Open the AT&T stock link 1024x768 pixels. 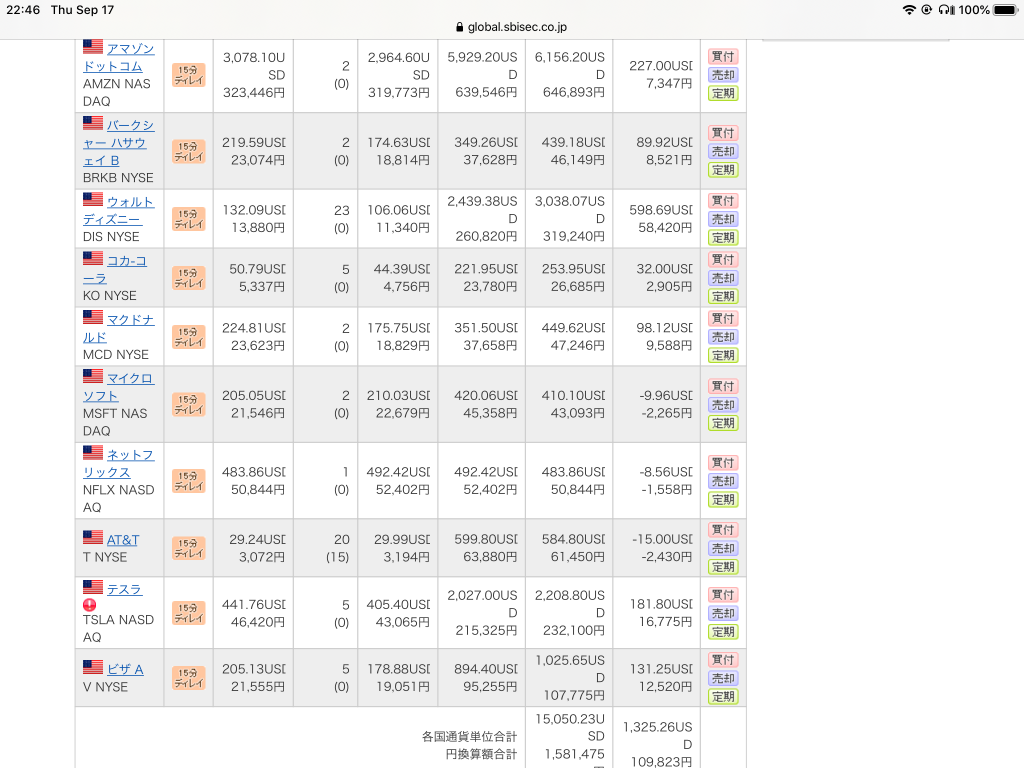point(123,540)
